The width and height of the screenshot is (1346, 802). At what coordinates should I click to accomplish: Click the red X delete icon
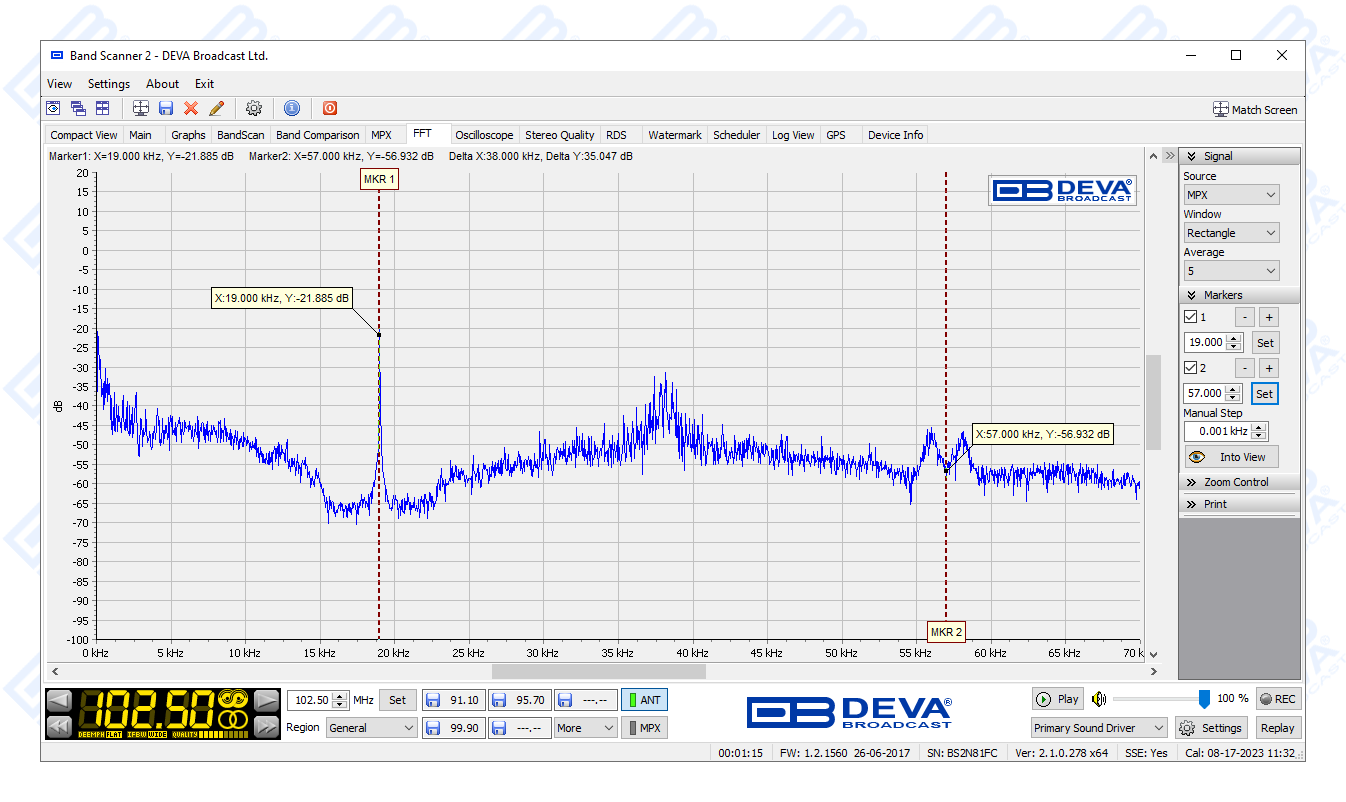pyautogui.click(x=191, y=108)
